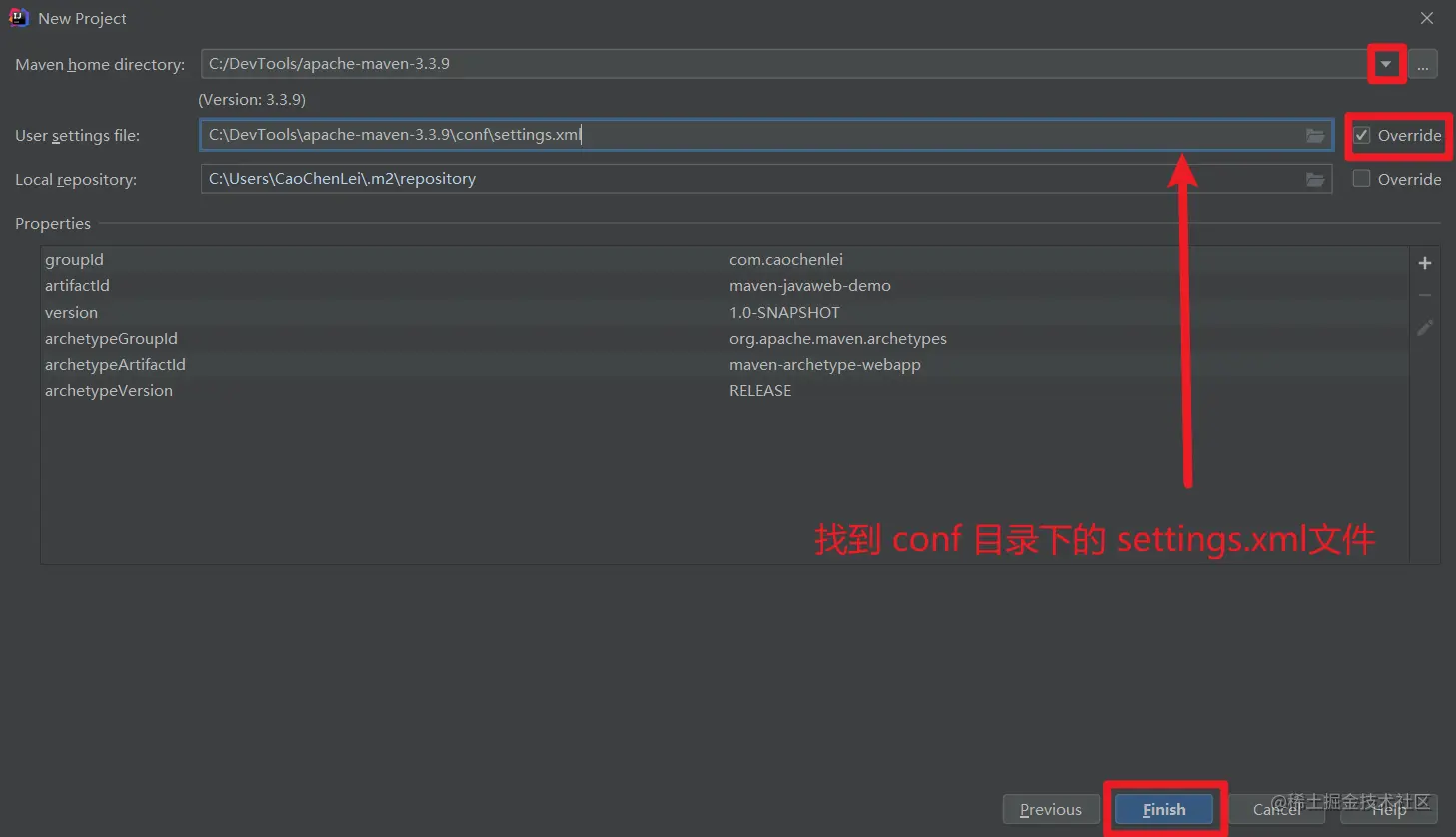Open the Maven home directory dropdown arrow
1456x837 pixels.
click(1386, 64)
